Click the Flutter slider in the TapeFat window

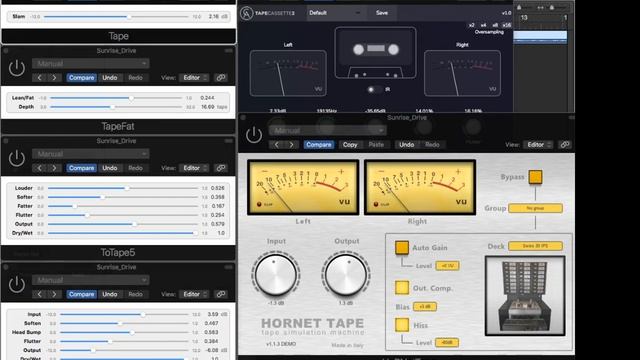point(122,215)
